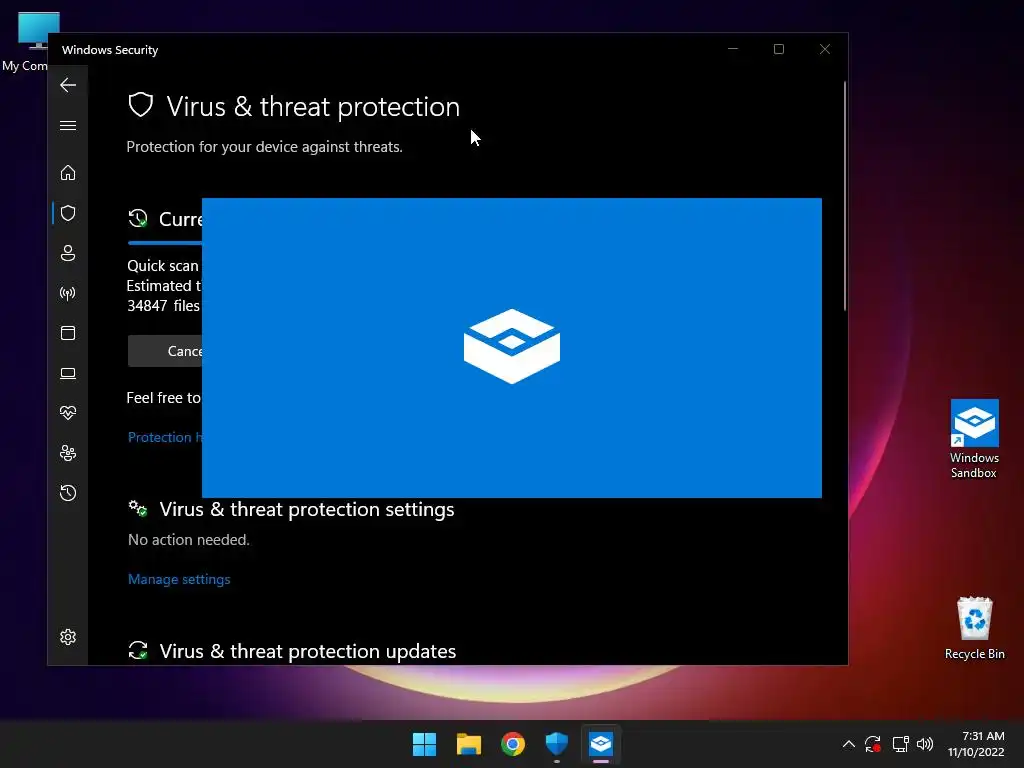Viewport: 1024px width, 768px height.
Task: Open the Manage settings link
Action: tap(179, 579)
